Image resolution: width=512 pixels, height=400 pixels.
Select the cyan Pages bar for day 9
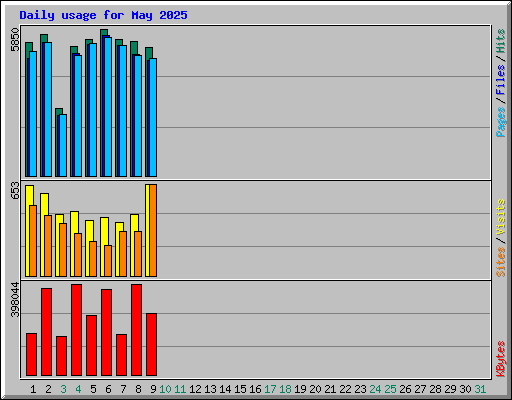153,117
